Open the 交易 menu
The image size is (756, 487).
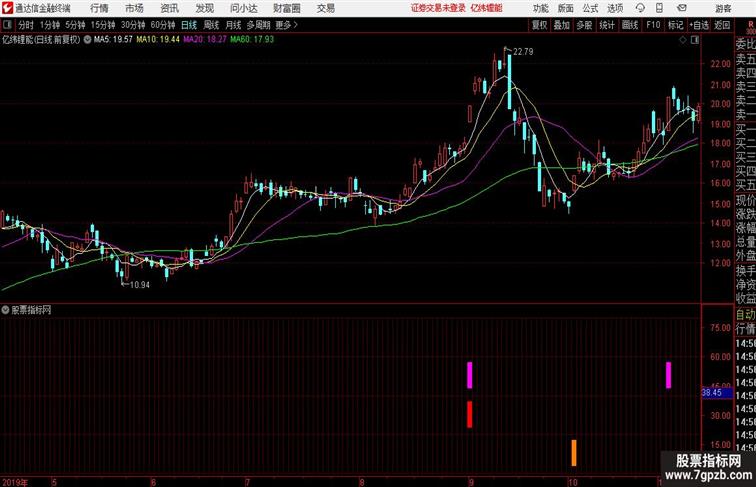[x=325, y=8]
